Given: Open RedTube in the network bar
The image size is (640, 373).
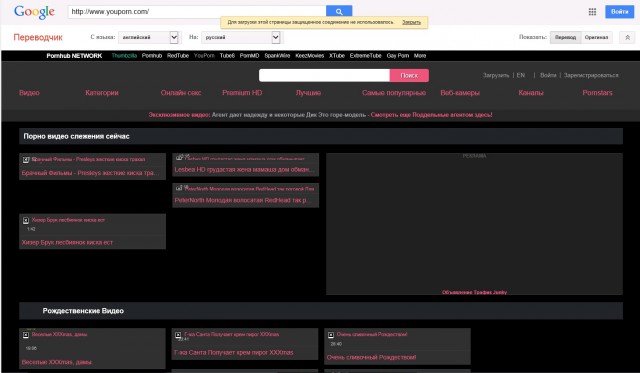Looking at the screenshot, I should point(178,56).
